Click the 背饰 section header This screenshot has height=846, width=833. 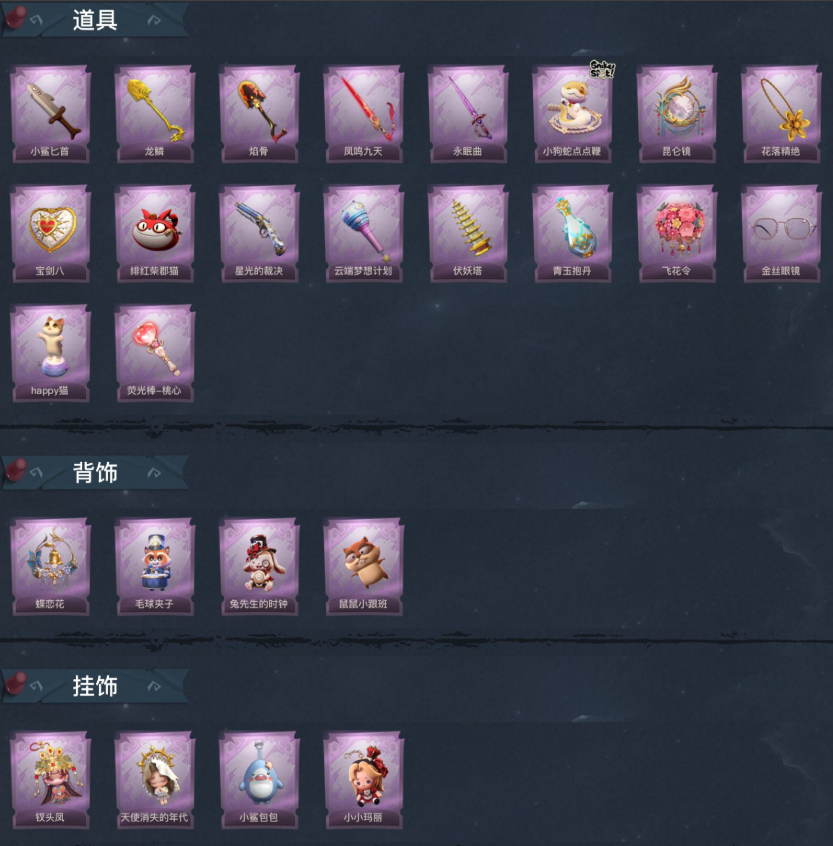coord(95,473)
